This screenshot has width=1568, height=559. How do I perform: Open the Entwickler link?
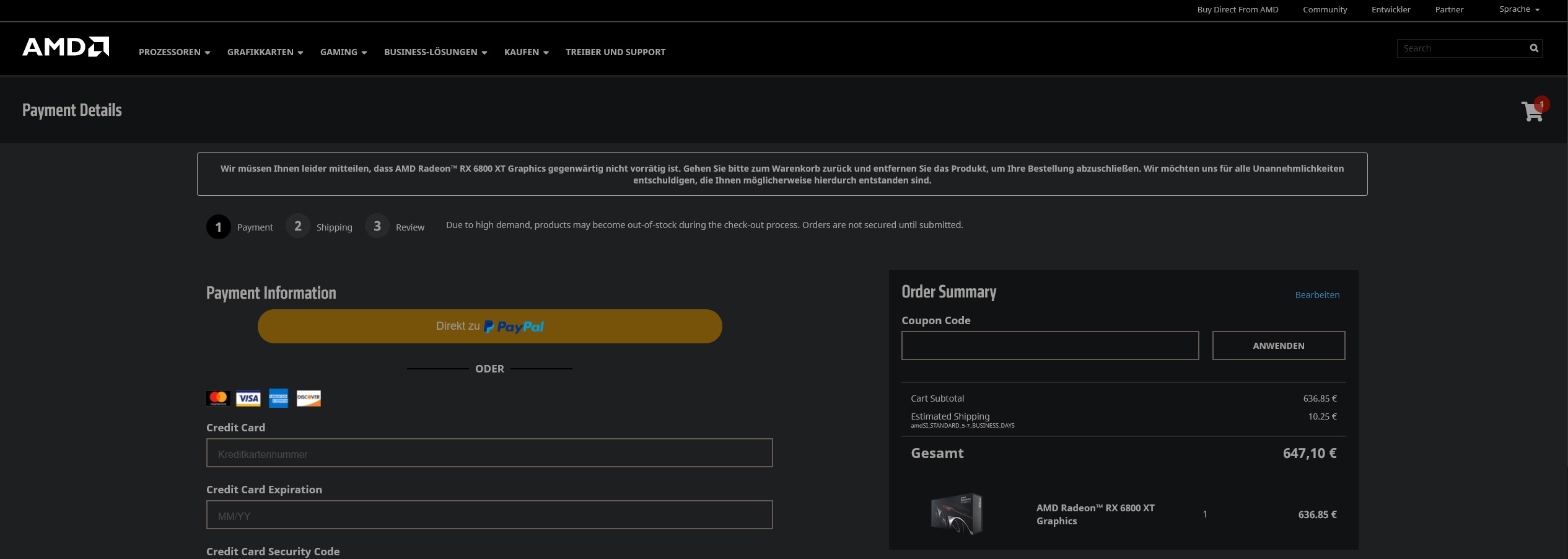pos(1391,9)
